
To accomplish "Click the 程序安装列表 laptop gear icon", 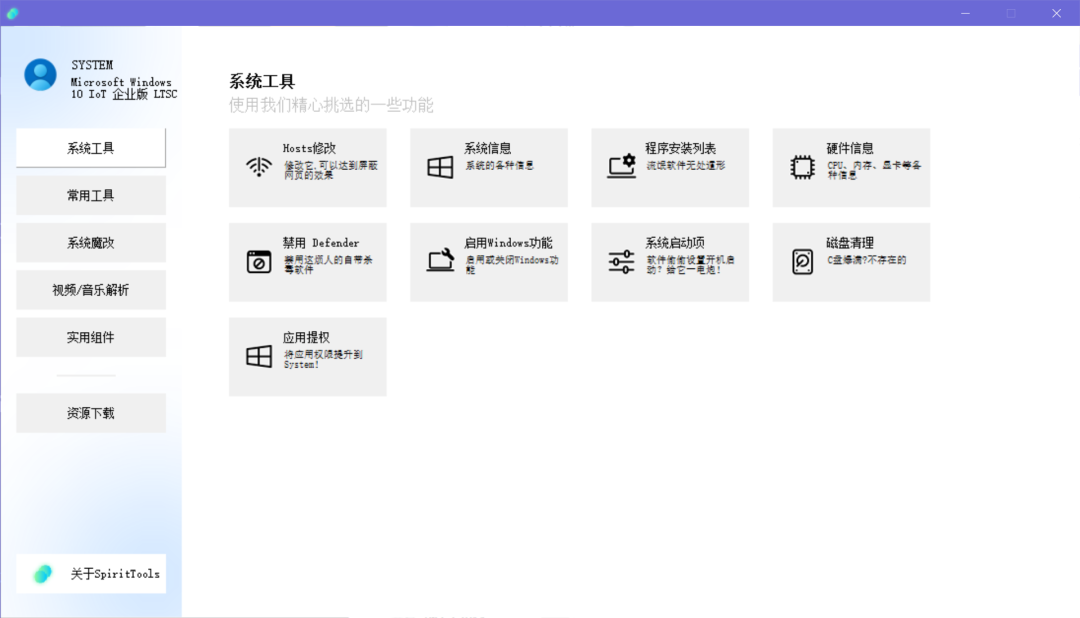I will [621, 167].
